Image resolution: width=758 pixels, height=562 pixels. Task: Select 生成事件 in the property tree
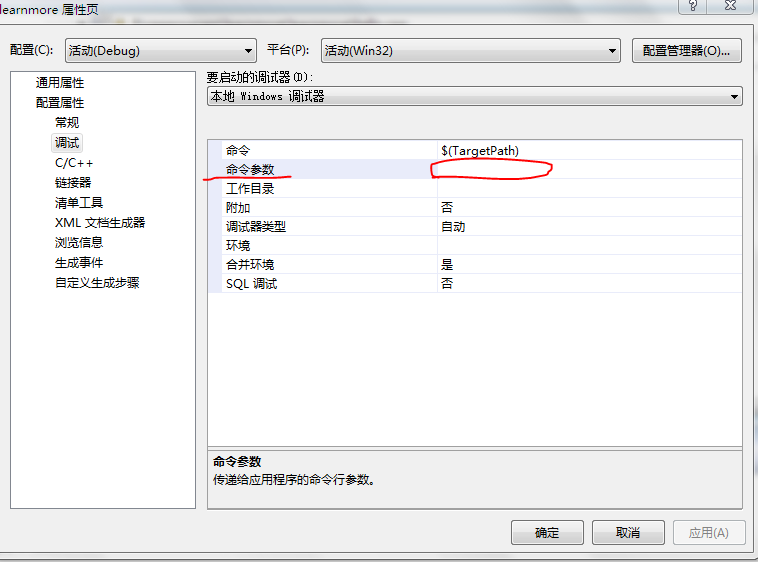click(x=79, y=263)
